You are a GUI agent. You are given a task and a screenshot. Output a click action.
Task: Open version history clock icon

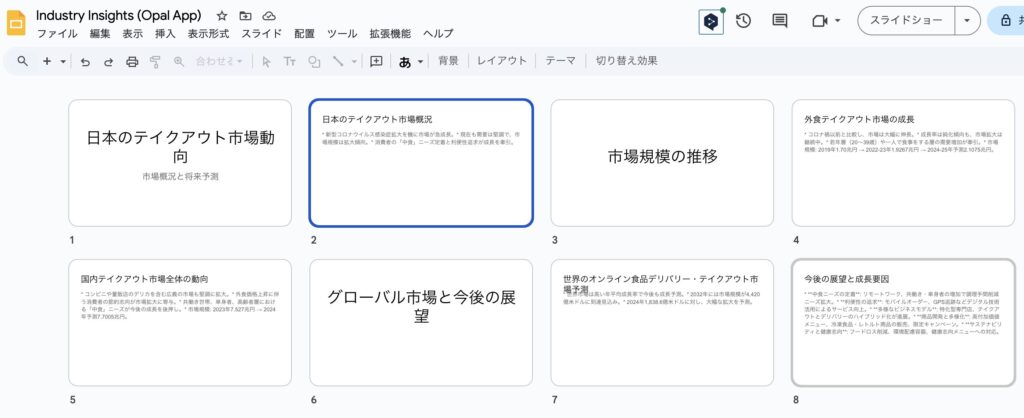pyautogui.click(x=743, y=21)
